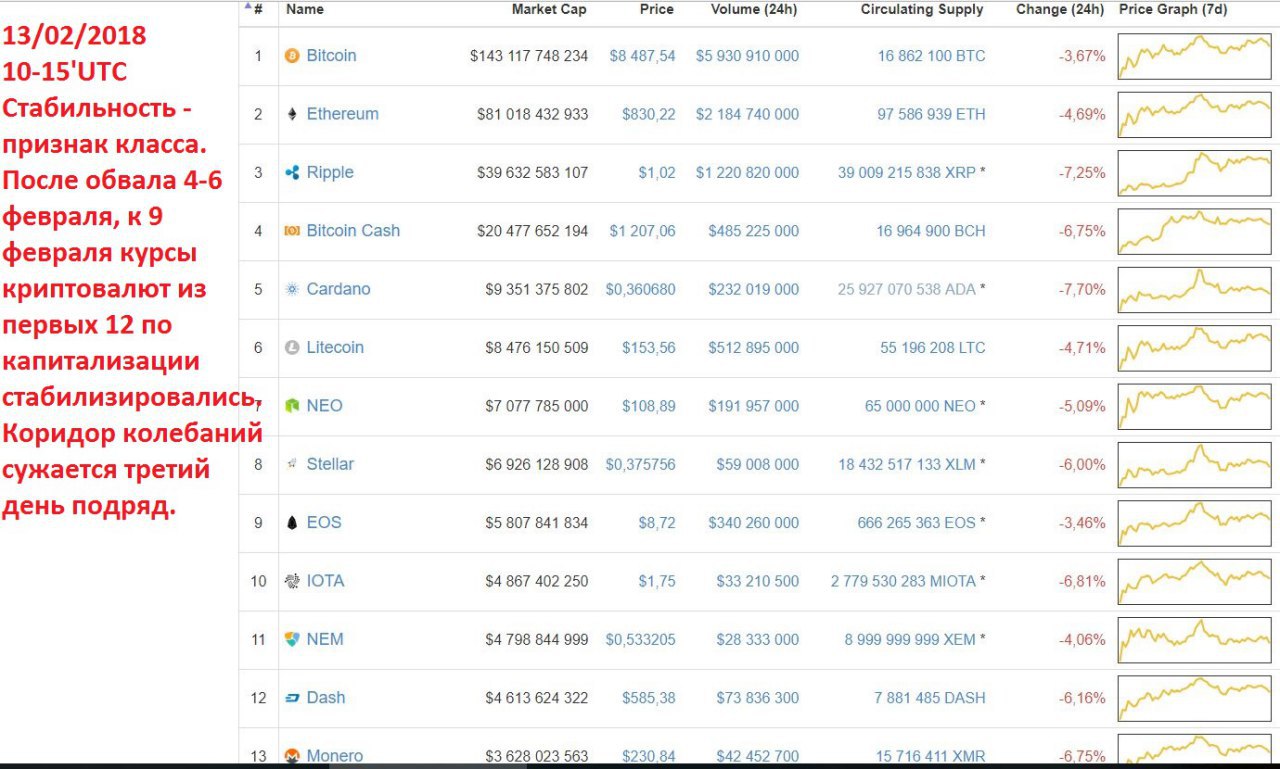Image resolution: width=1280 pixels, height=769 pixels.
Task: Click supply 16 862 100 BTC
Action: point(931,56)
